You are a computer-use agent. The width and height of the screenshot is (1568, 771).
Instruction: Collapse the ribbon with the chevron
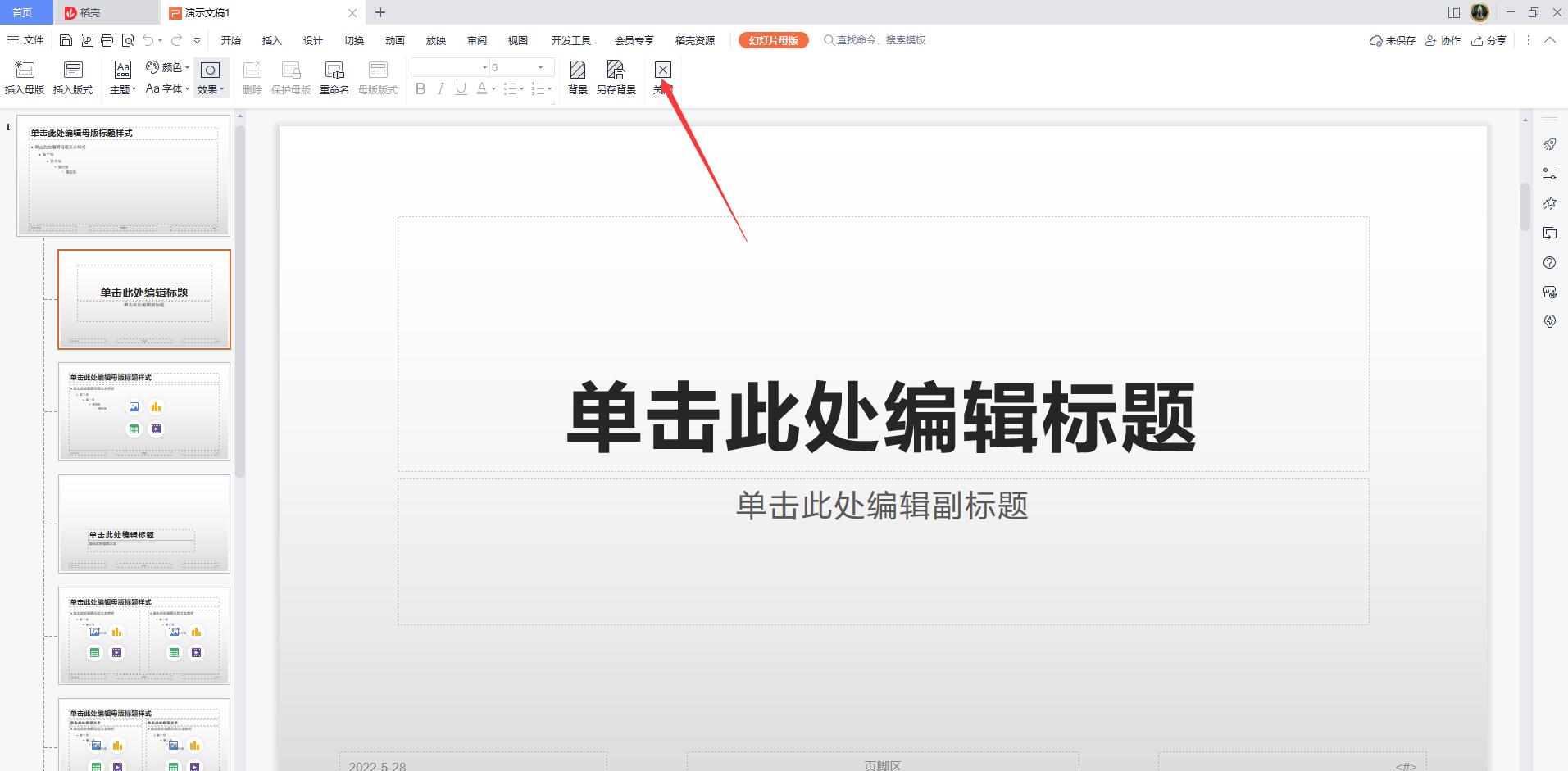coord(1550,40)
